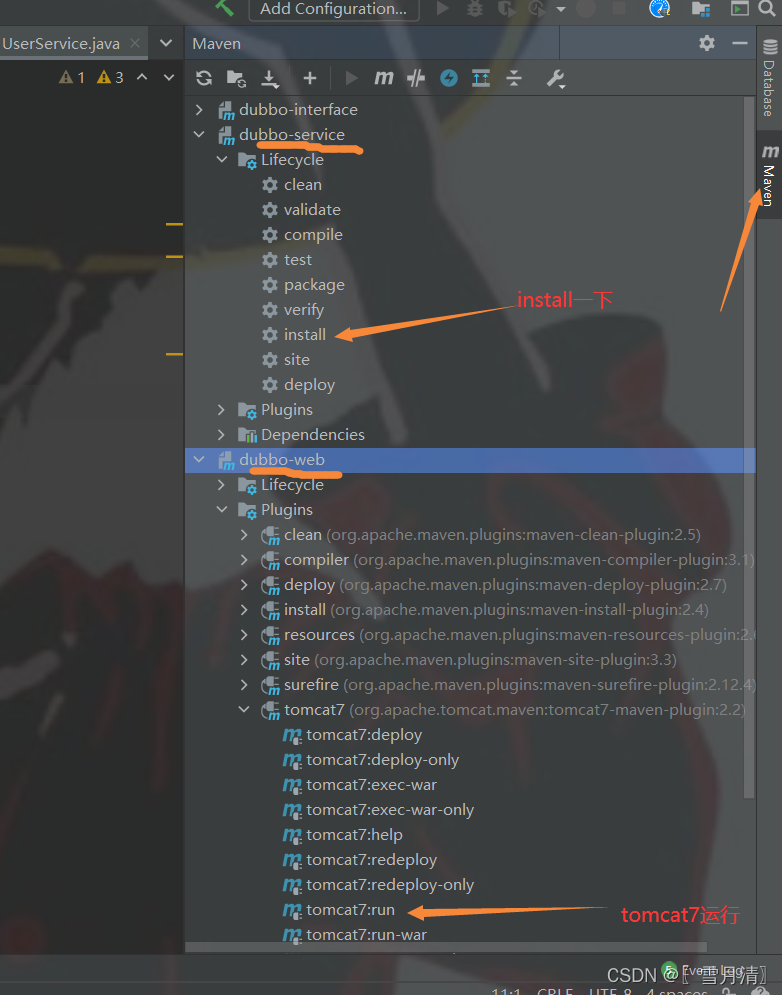Click the Show Dependencies diagram icon
The image size is (782, 995).
[480, 78]
